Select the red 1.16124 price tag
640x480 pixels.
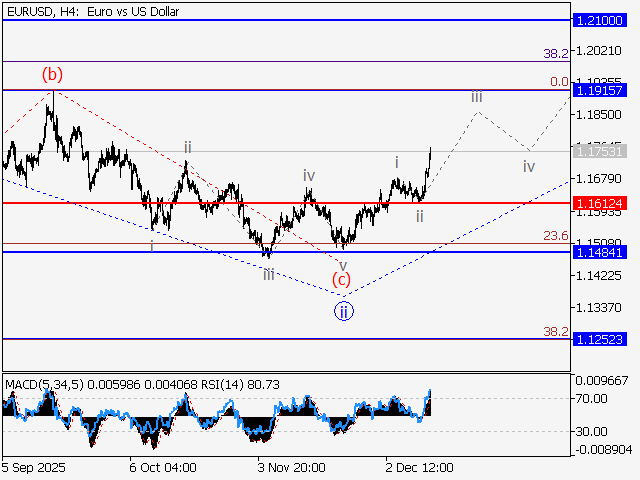[600, 203]
